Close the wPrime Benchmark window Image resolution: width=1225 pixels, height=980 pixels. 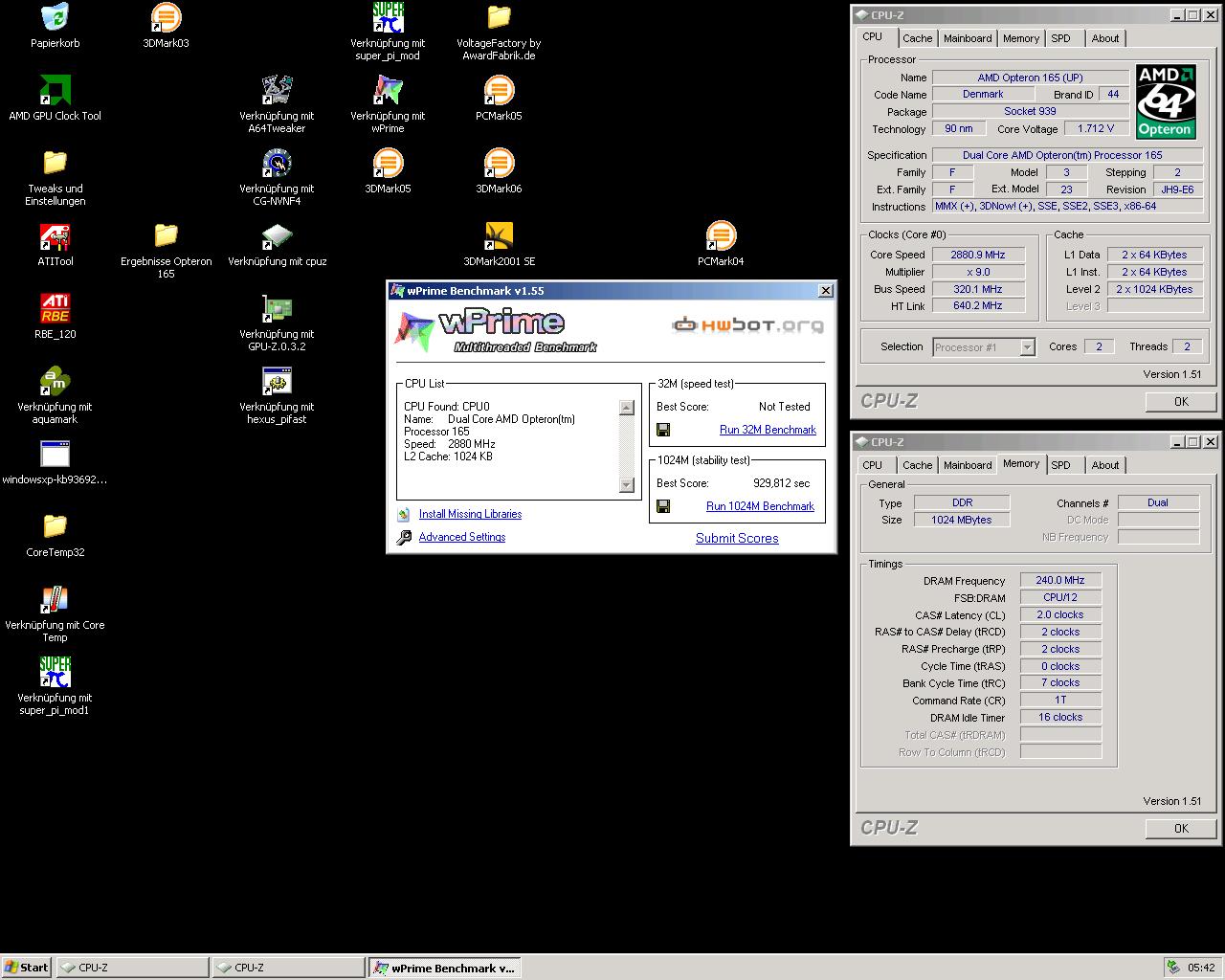pyautogui.click(x=826, y=291)
